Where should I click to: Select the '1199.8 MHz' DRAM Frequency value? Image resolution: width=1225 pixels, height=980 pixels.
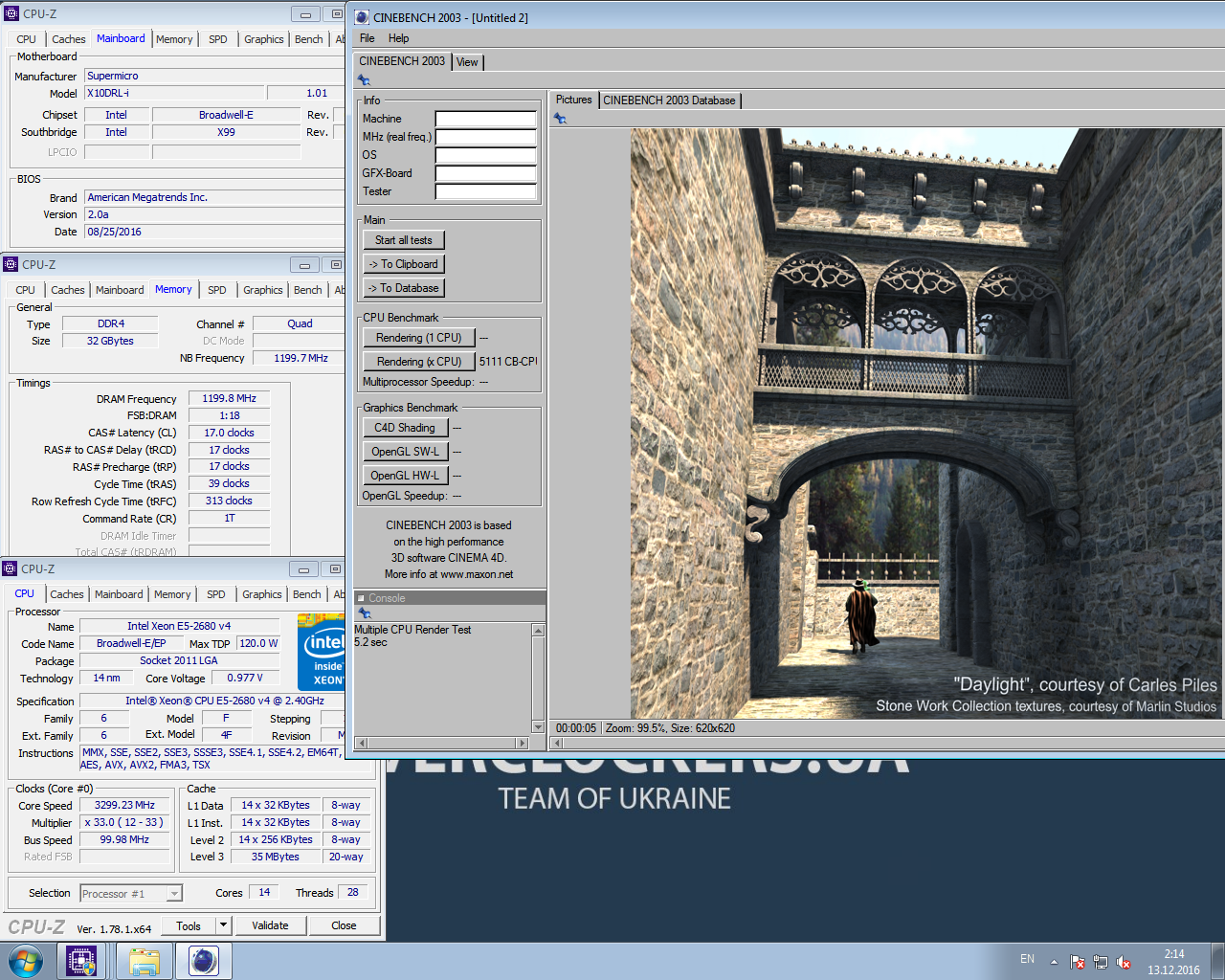pyautogui.click(x=230, y=398)
